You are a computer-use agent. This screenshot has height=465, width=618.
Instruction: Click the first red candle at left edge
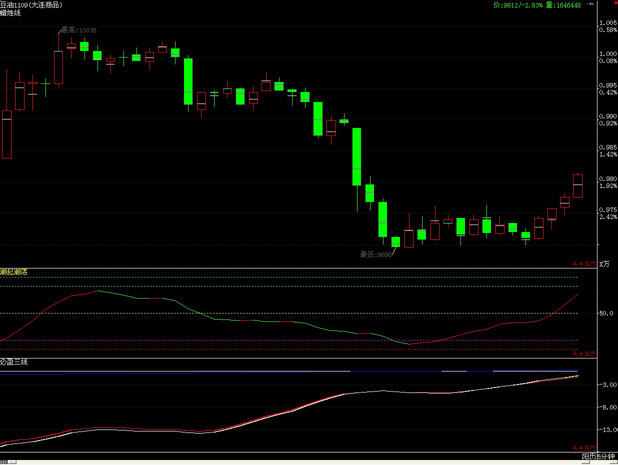click(x=6, y=133)
